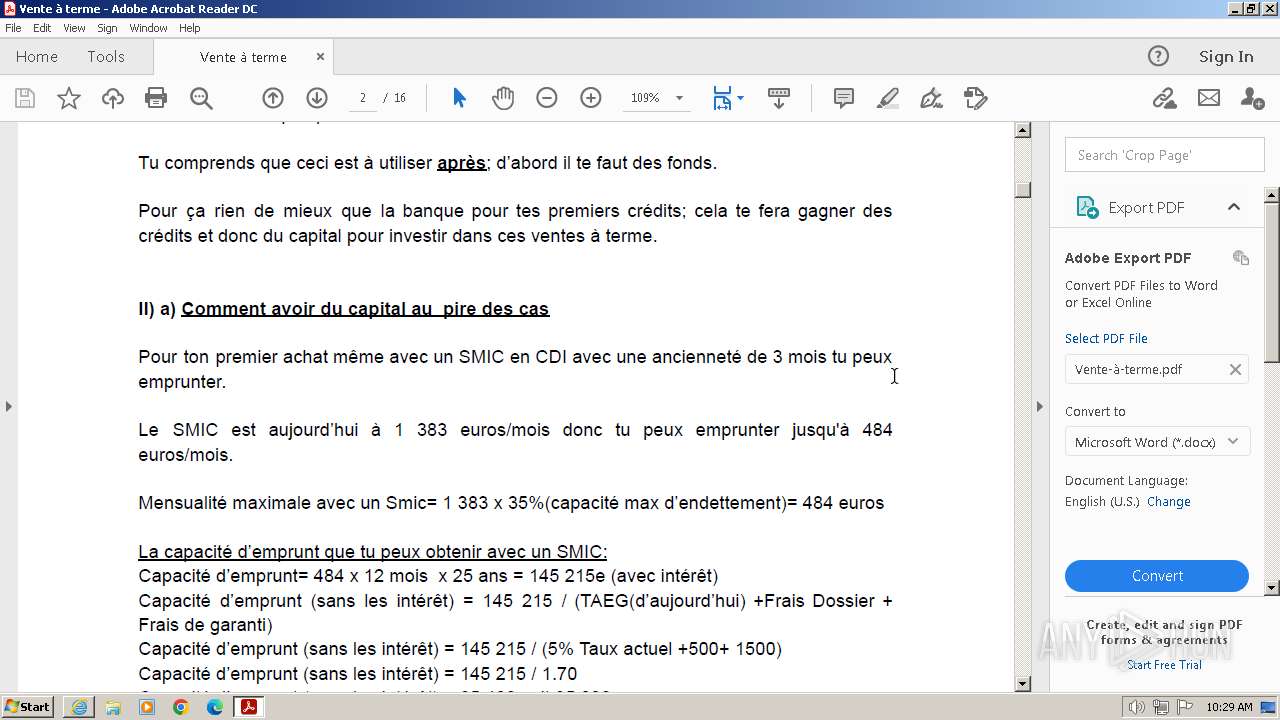Click Sign In
The image size is (1280, 720).
[1226, 57]
